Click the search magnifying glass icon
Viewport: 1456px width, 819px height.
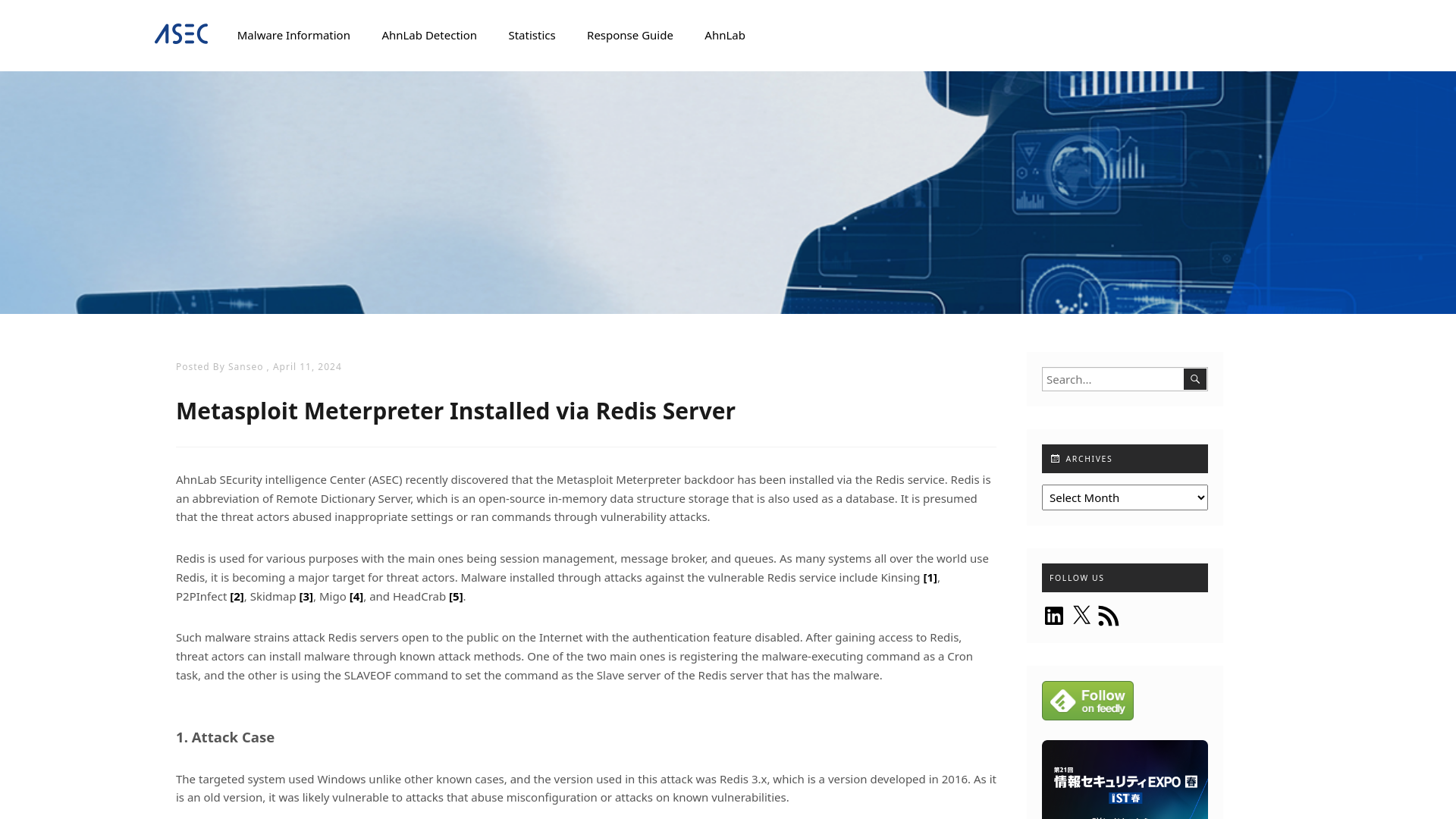tap(1195, 379)
